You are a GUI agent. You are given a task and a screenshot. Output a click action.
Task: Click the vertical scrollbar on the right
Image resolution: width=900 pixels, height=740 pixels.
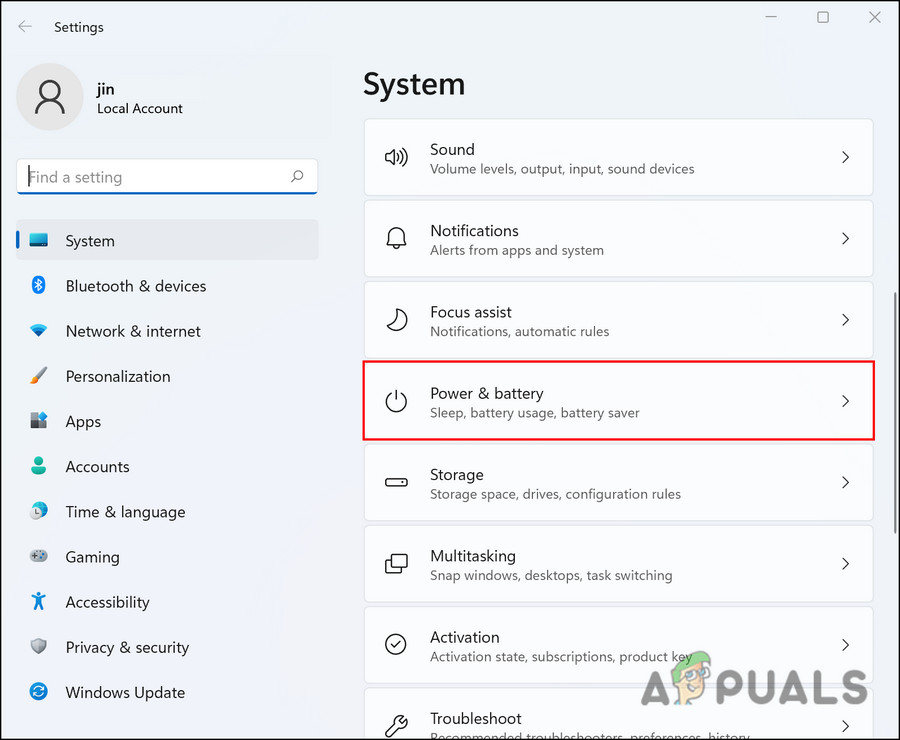[x=895, y=410]
